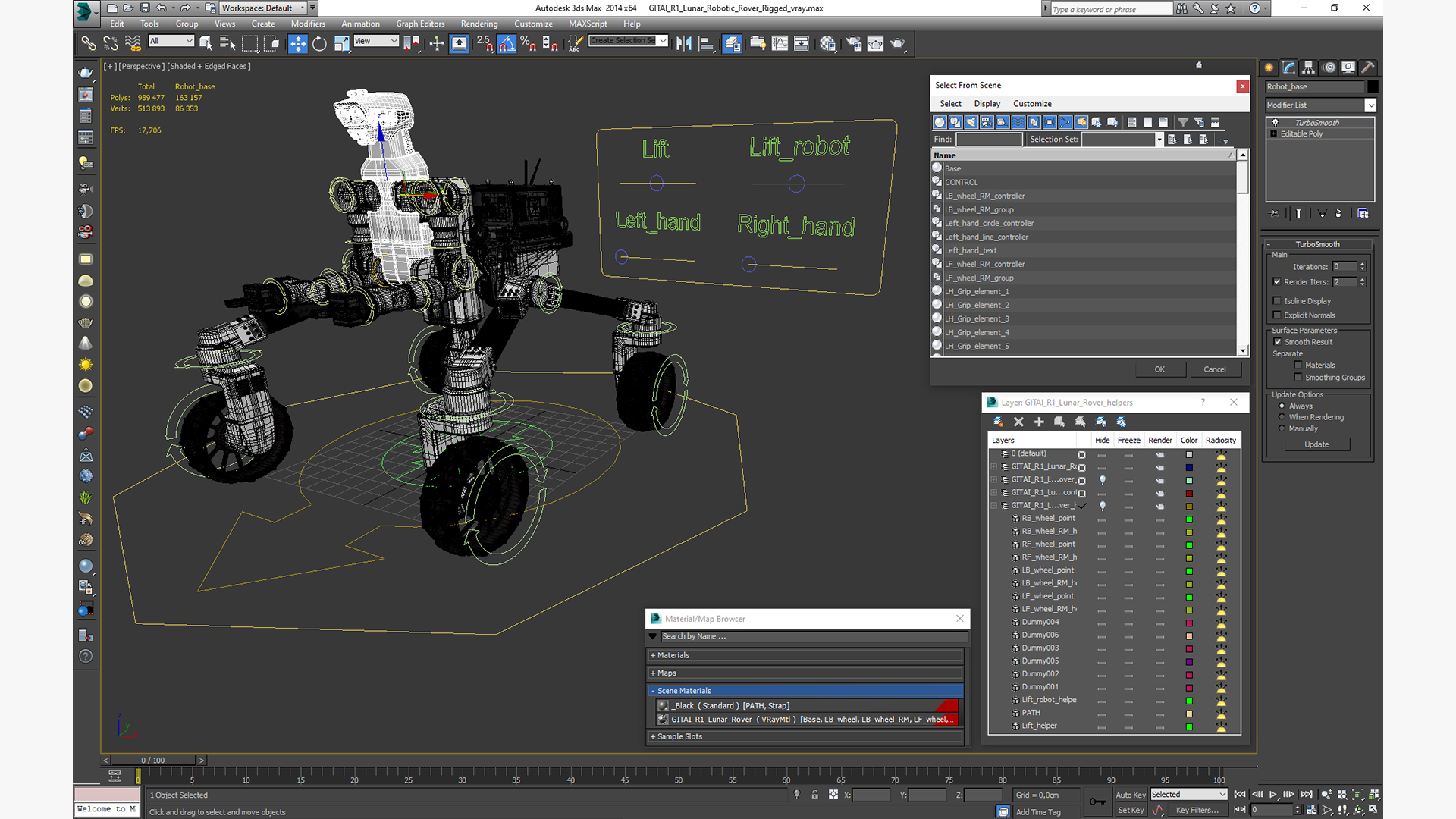Open Display menu in Select From Scene
Viewport: 1456px width, 819px height.
987,104
